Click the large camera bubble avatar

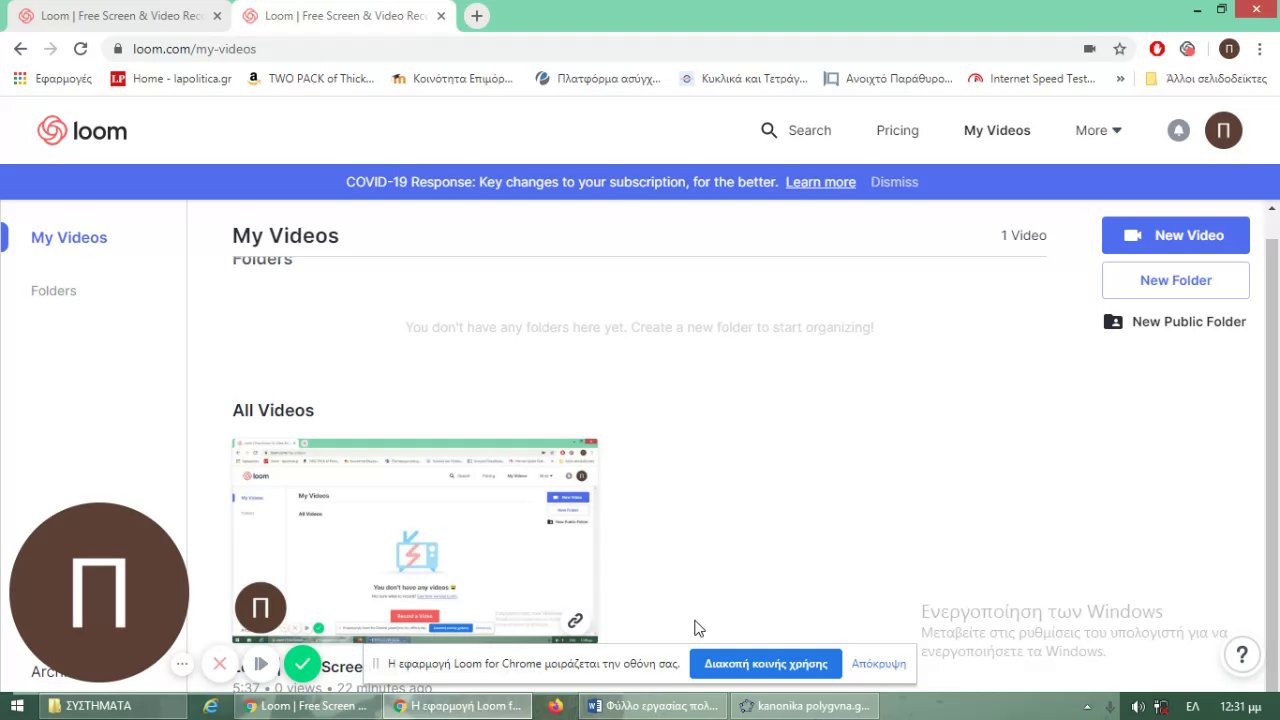(x=99, y=592)
